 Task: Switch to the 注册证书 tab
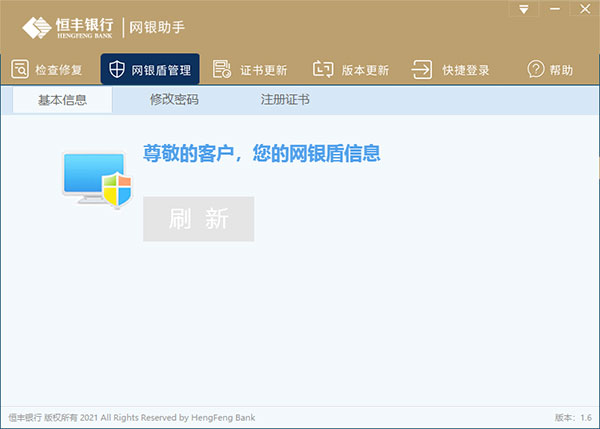(285, 100)
